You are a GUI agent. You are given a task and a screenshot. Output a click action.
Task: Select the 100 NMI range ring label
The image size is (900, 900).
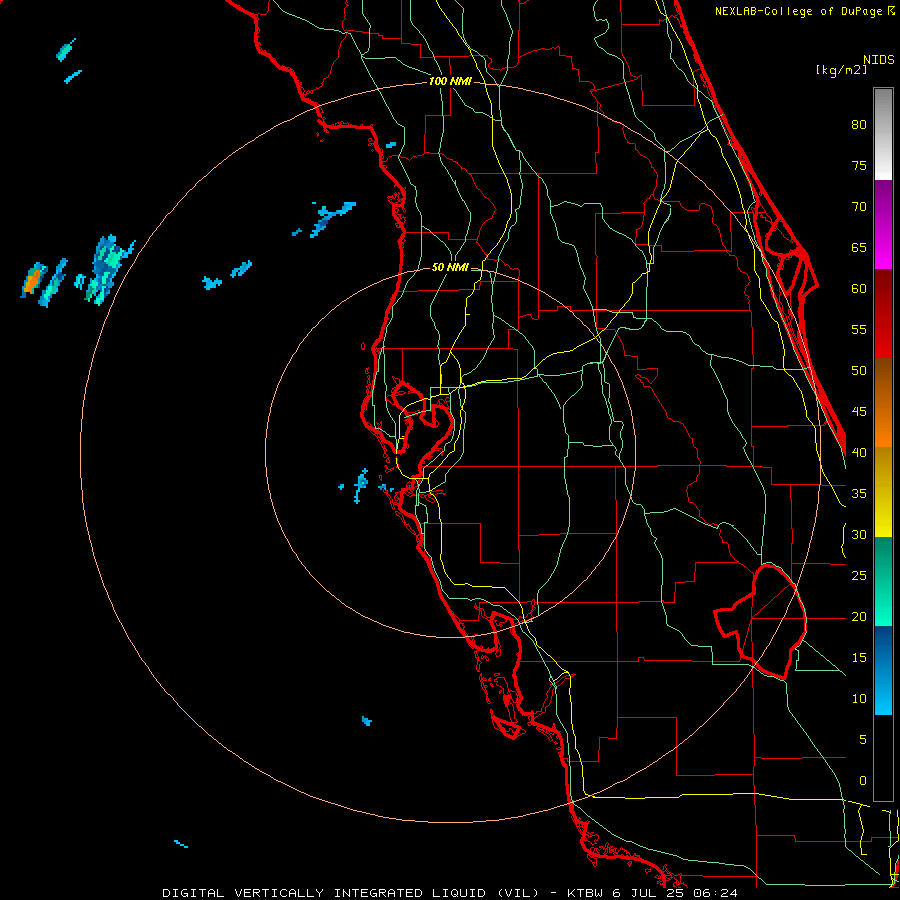pos(450,82)
